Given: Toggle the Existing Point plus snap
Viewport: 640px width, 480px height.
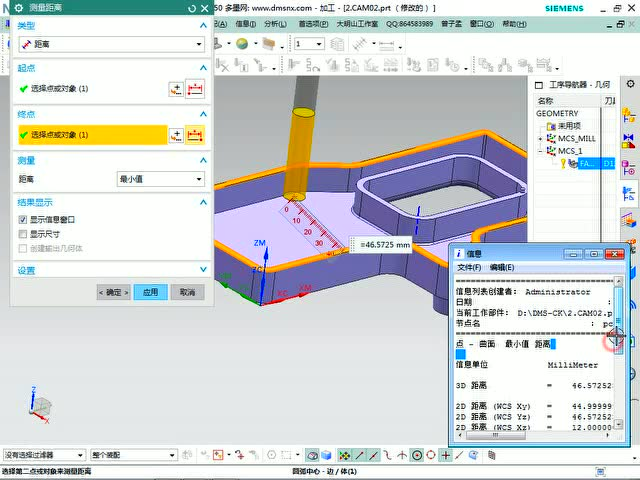Looking at the screenshot, I should (446, 455).
